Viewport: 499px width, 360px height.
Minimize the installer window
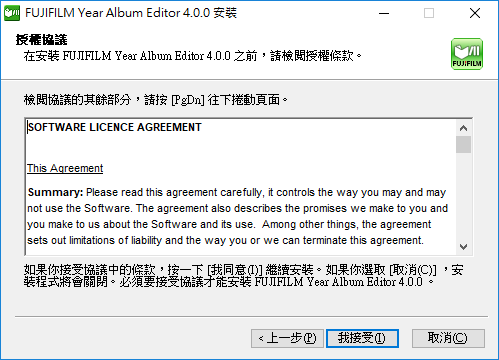click(384, 13)
